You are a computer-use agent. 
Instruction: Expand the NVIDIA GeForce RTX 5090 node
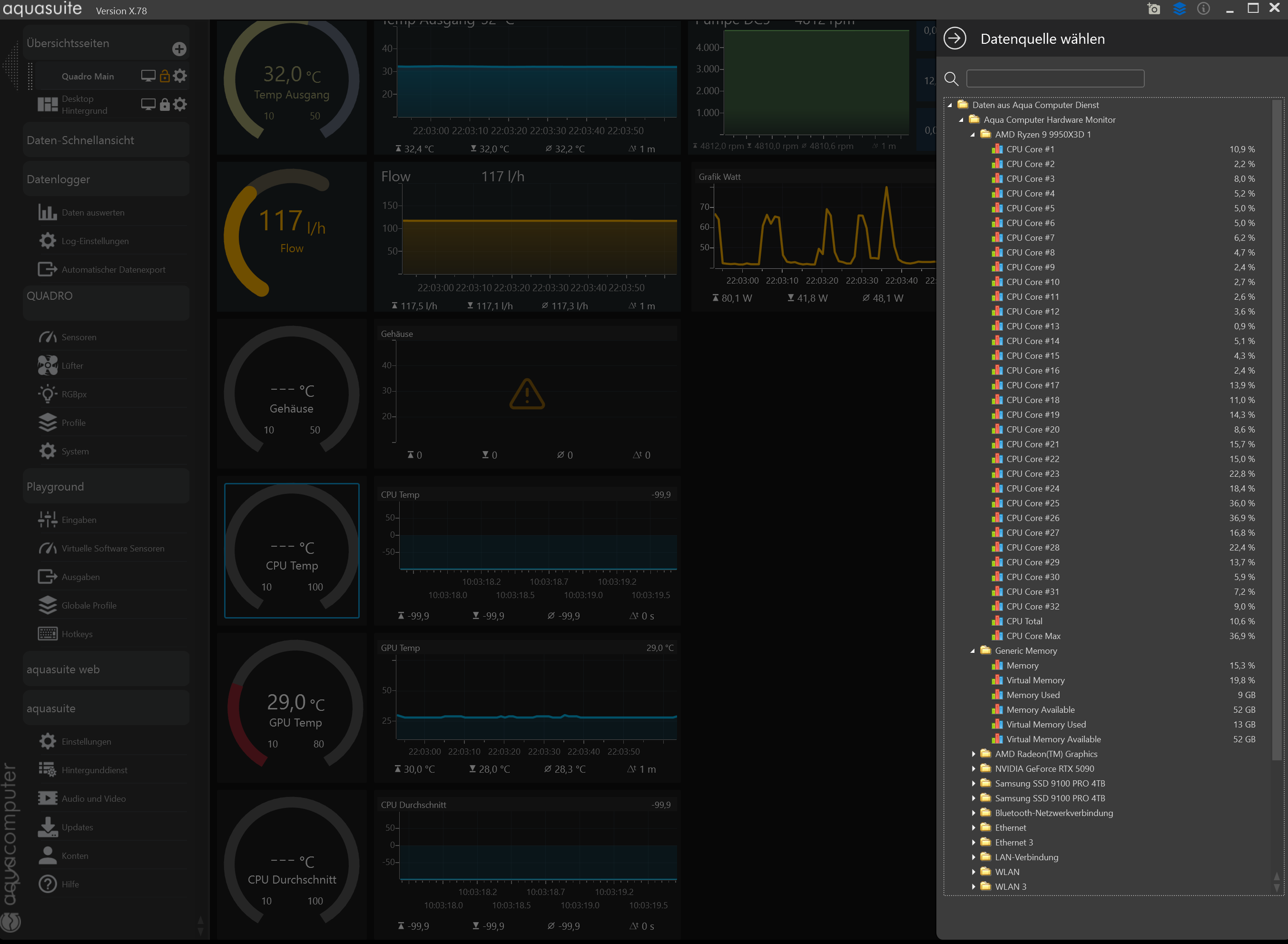pyautogui.click(x=973, y=768)
